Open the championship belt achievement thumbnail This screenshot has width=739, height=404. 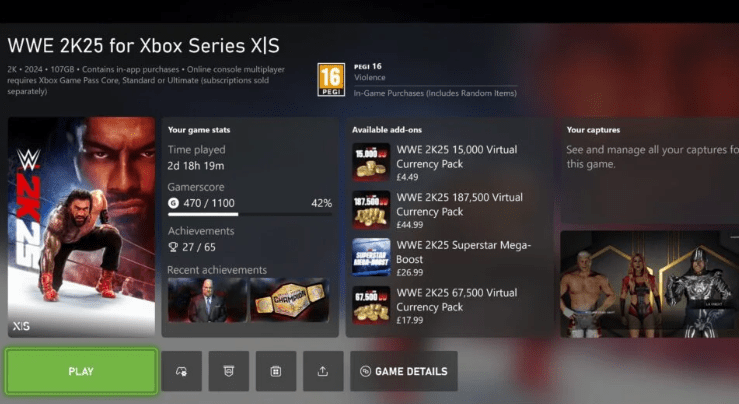coord(290,300)
